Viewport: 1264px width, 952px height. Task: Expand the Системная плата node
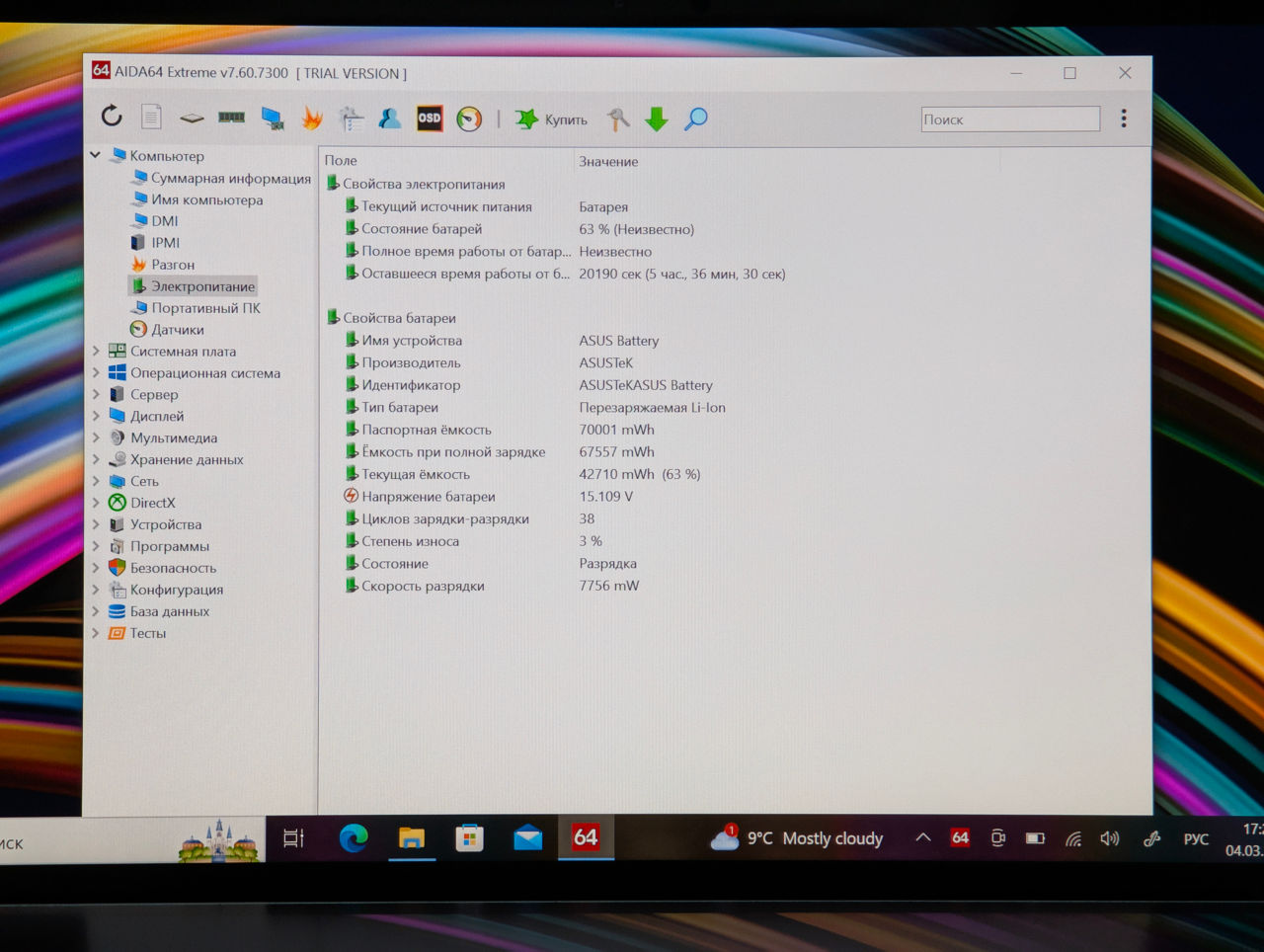96,351
